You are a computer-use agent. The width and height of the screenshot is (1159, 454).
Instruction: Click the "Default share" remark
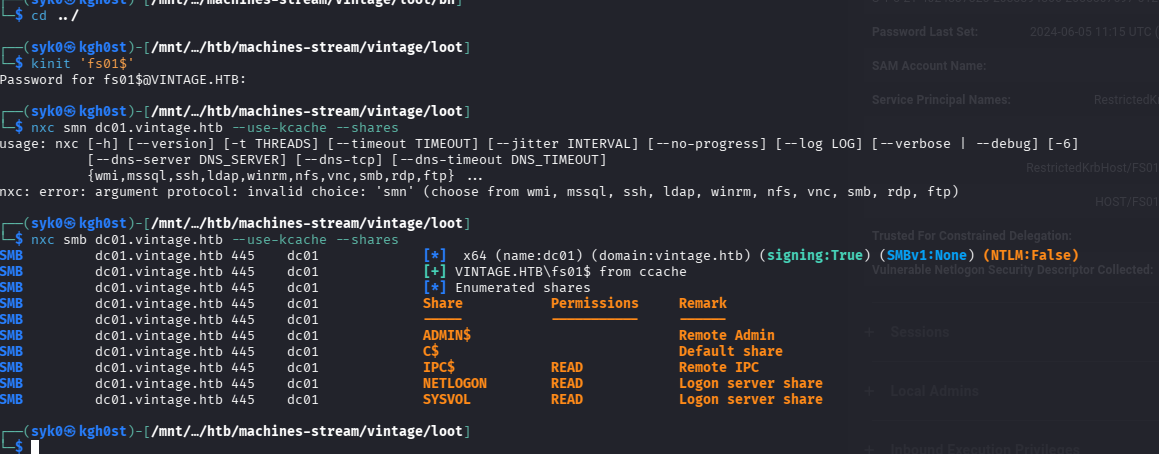[730, 351]
